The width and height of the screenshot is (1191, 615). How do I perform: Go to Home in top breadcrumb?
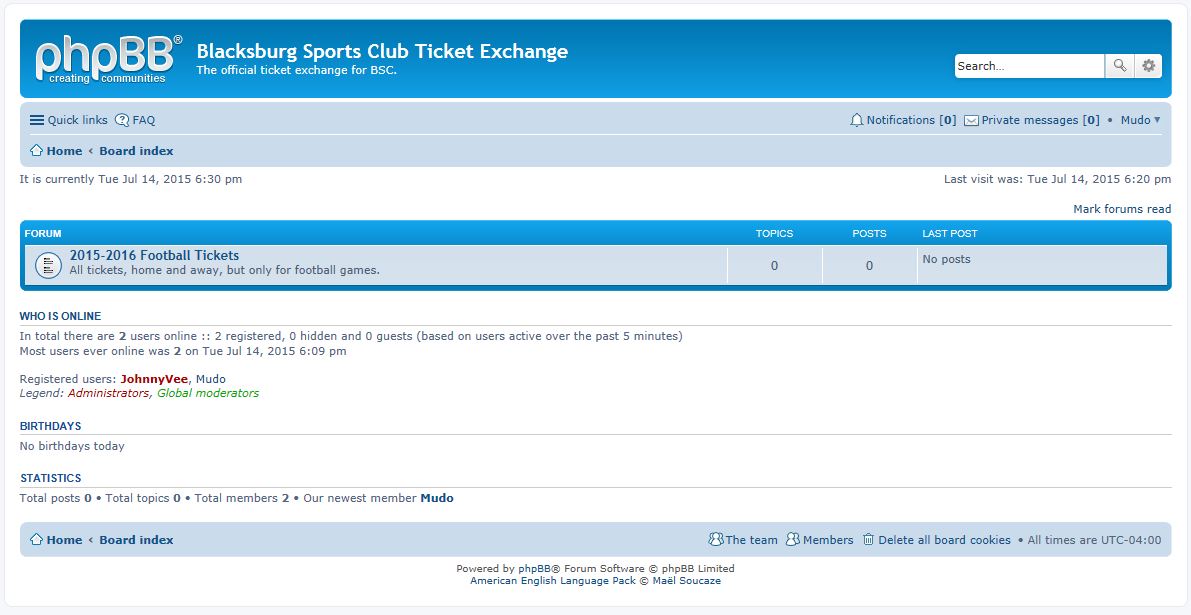(64, 151)
